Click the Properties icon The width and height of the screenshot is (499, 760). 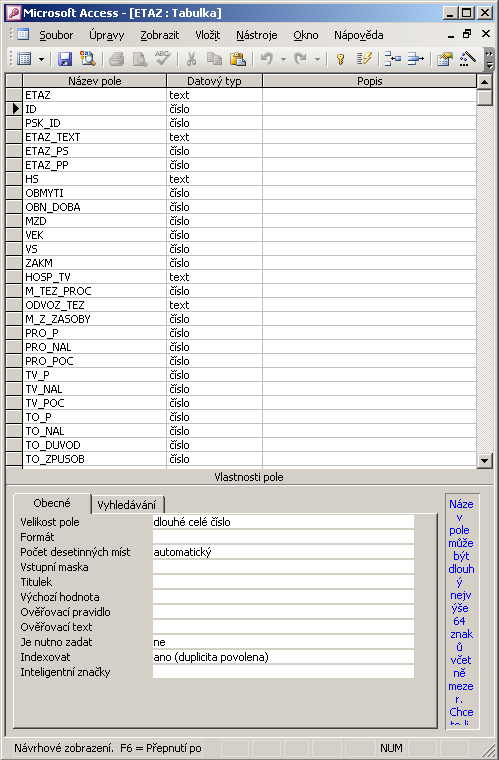pyautogui.click(x=444, y=59)
